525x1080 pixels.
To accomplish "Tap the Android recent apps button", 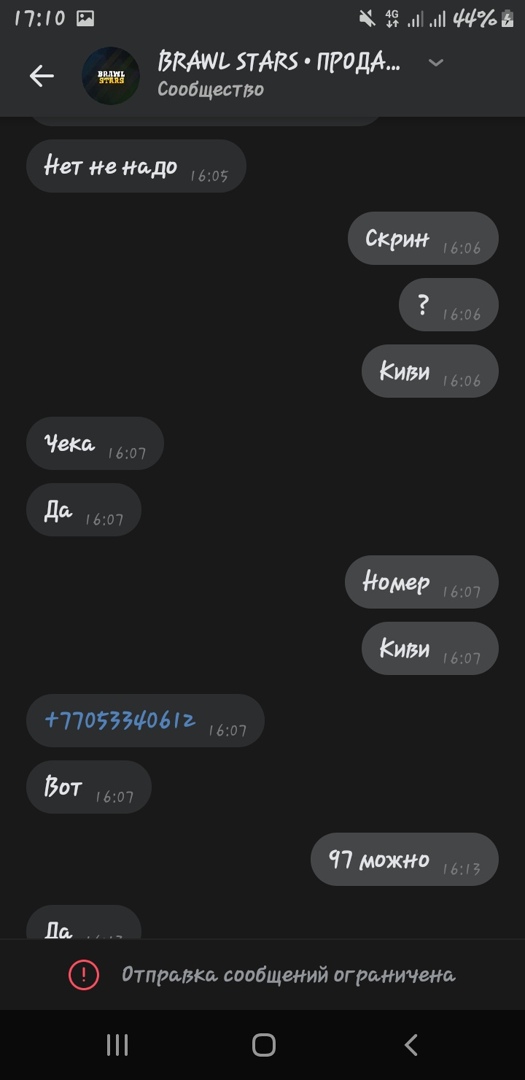I will tap(117, 1045).
